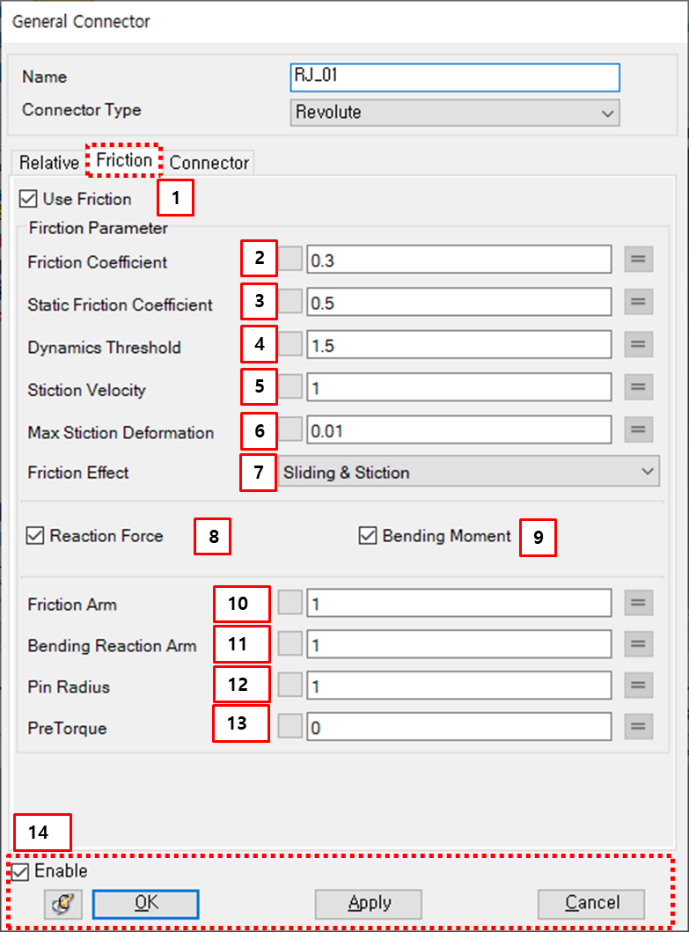The width and height of the screenshot is (689, 932).
Task: Open the Connector Type dropdown
Action: [610, 113]
